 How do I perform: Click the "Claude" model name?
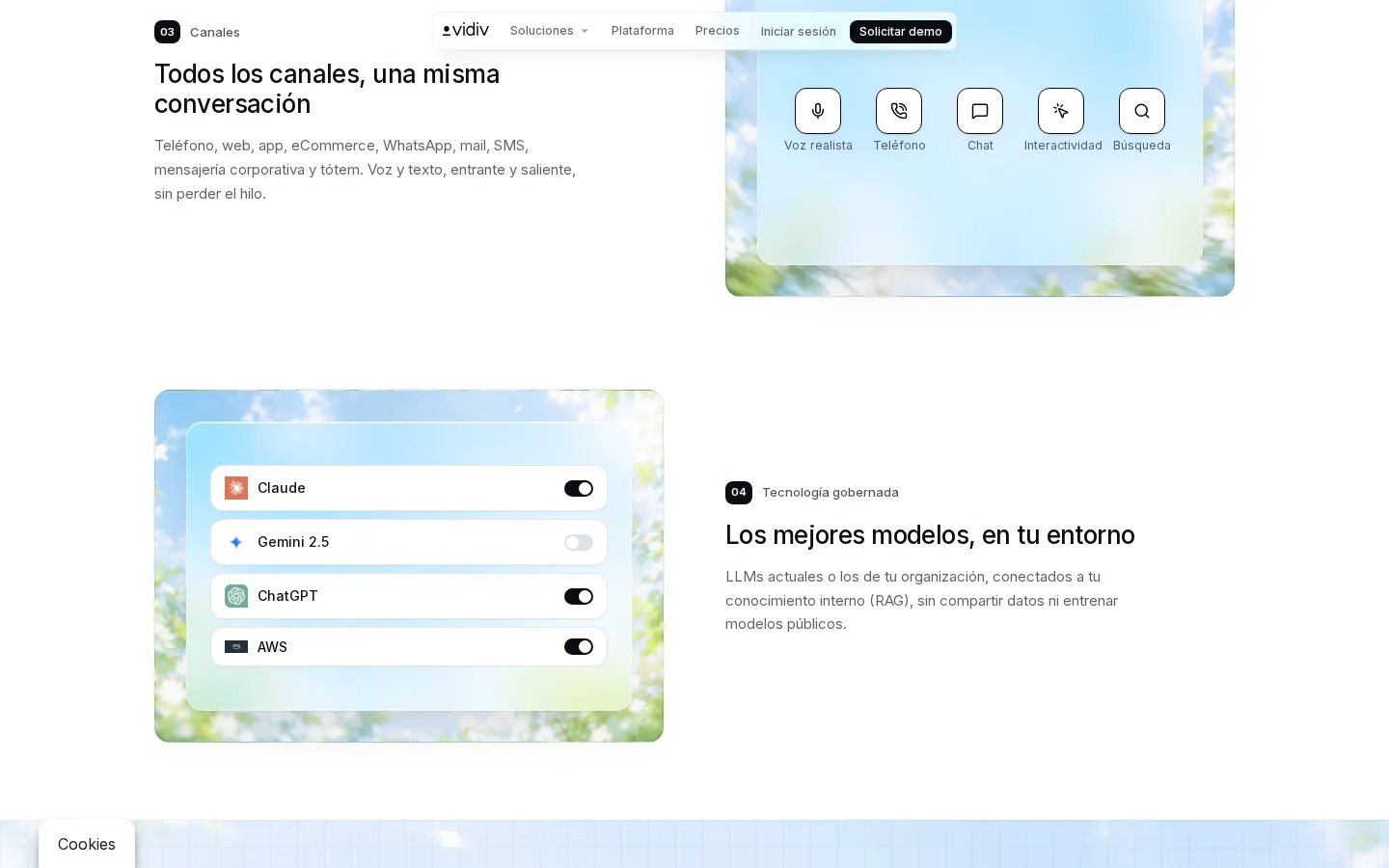(282, 488)
